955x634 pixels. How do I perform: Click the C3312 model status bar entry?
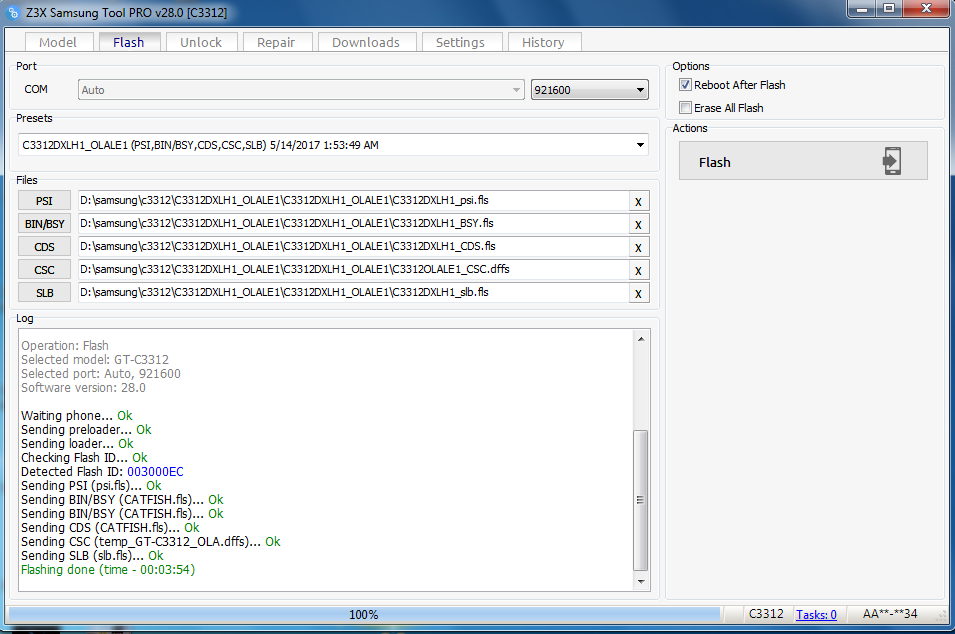coord(766,614)
